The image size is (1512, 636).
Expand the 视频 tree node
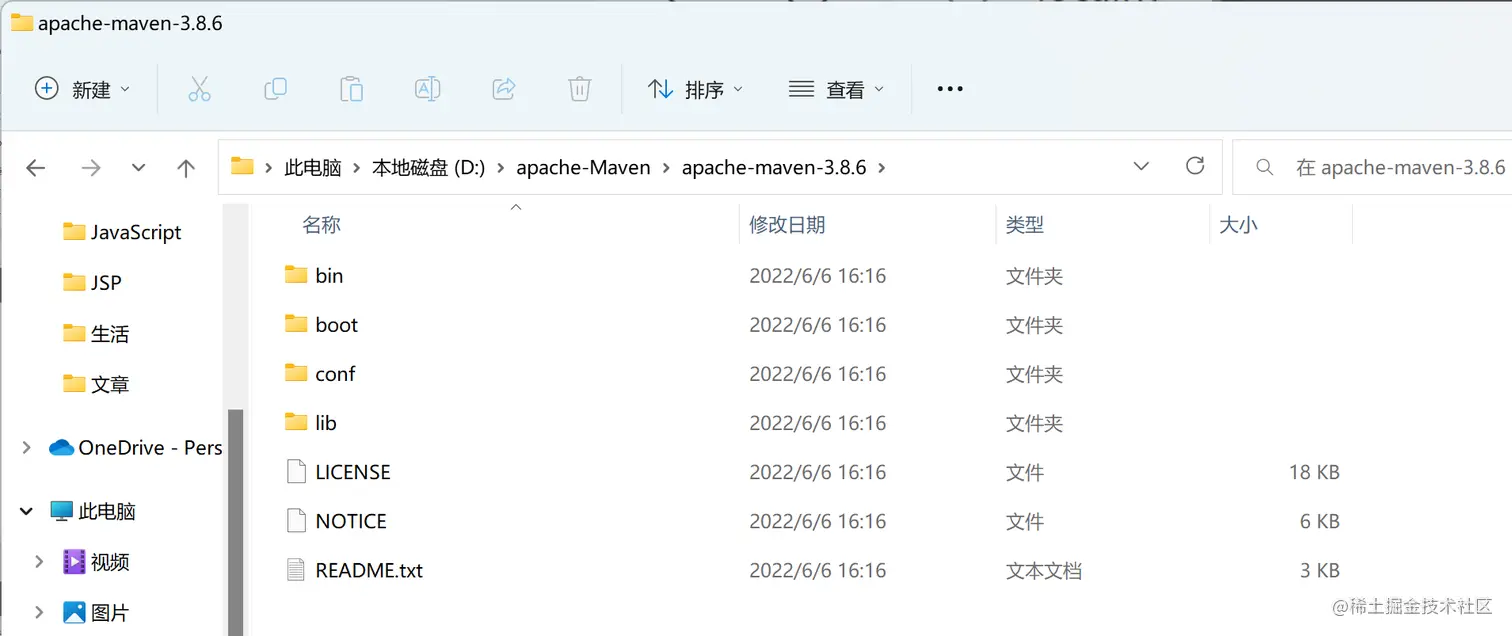(x=40, y=562)
